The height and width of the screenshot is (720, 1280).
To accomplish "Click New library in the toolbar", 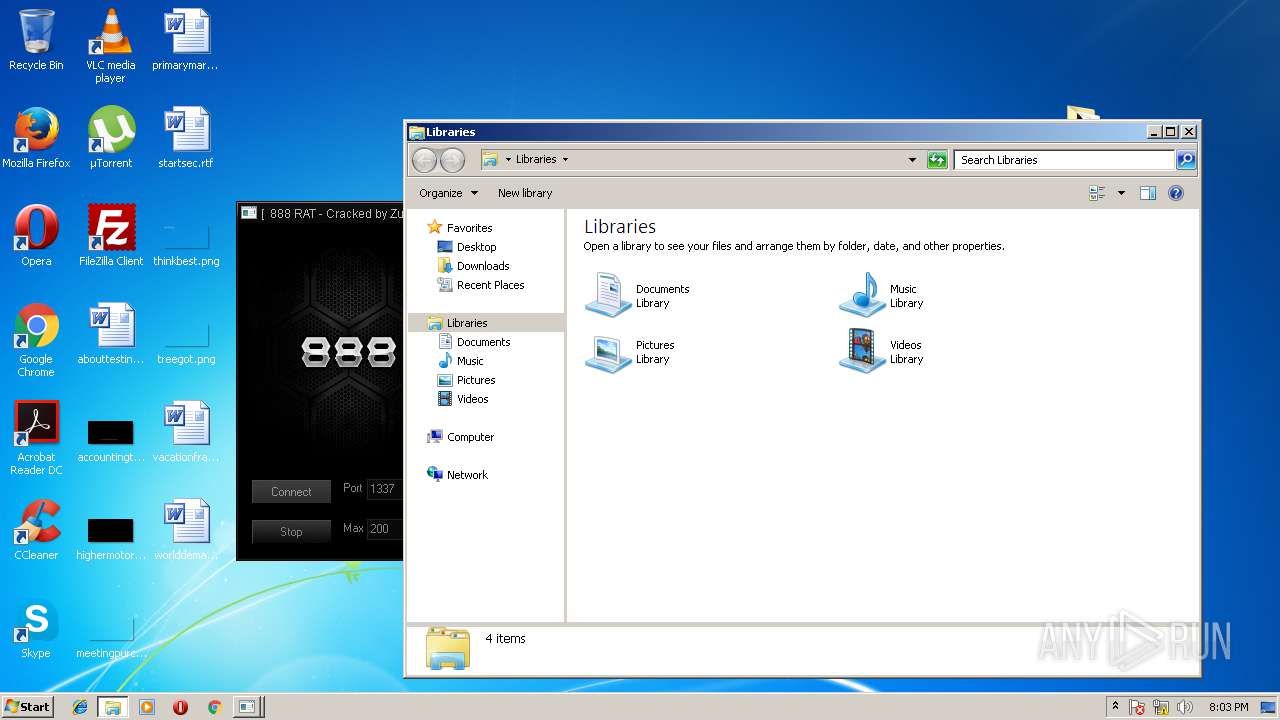I will [x=525, y=193].
